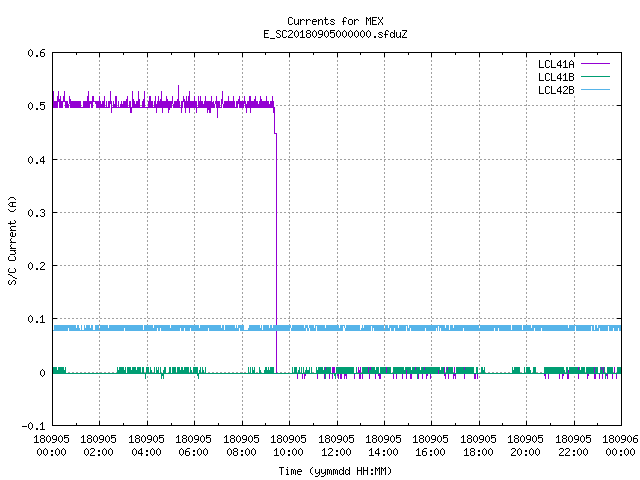Click the LCL42B legend label
640x480 pixels.
point(556,90)
